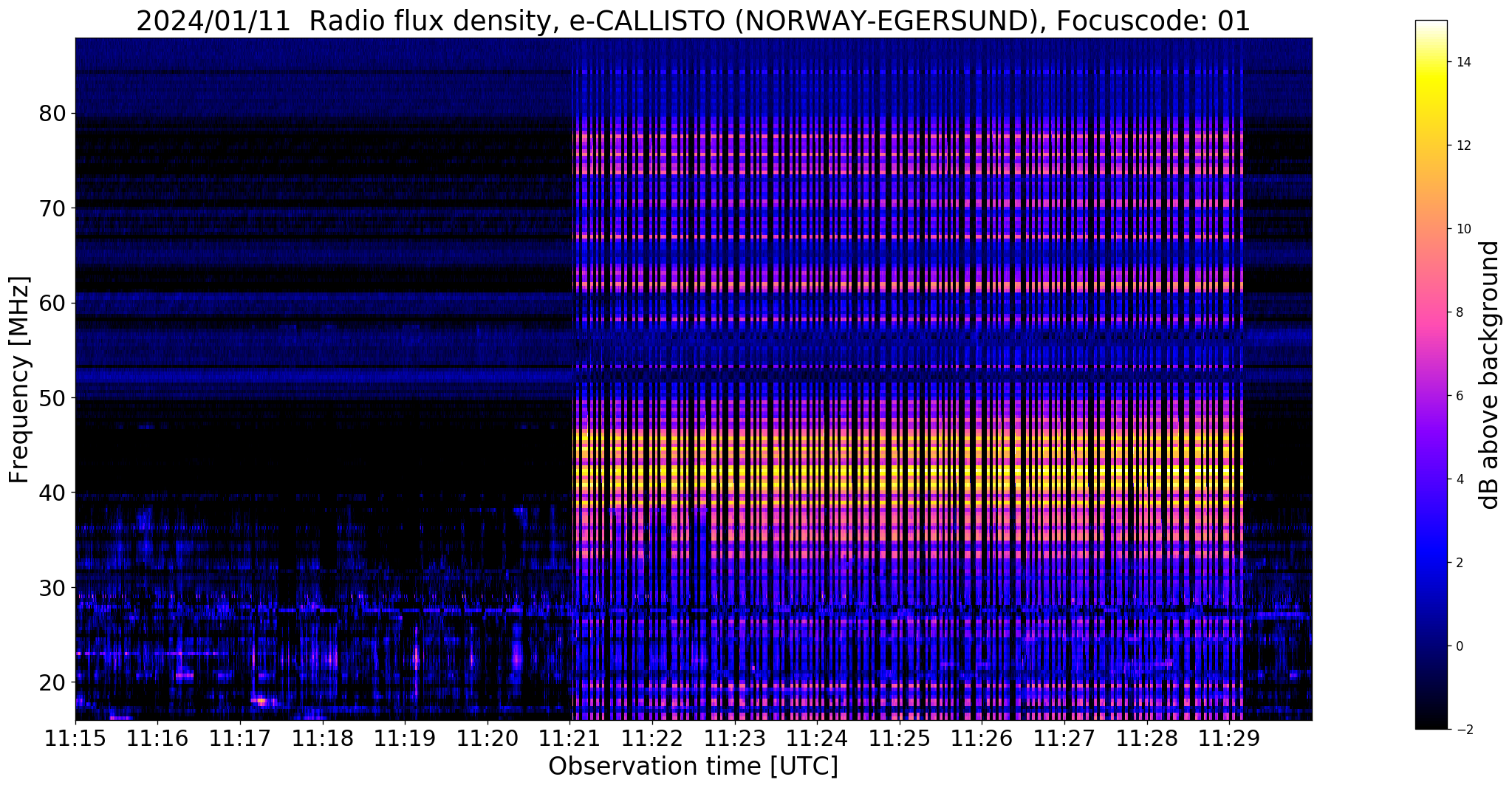Click the 'dB above background' colorbar label

(x=1489, y=375)
